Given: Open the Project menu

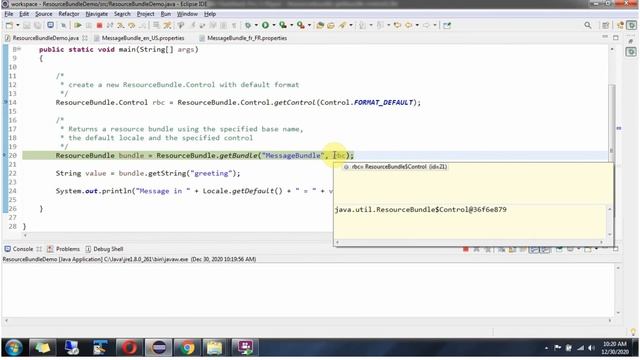Looking at the screenshot, I should [x=145, y=14].
